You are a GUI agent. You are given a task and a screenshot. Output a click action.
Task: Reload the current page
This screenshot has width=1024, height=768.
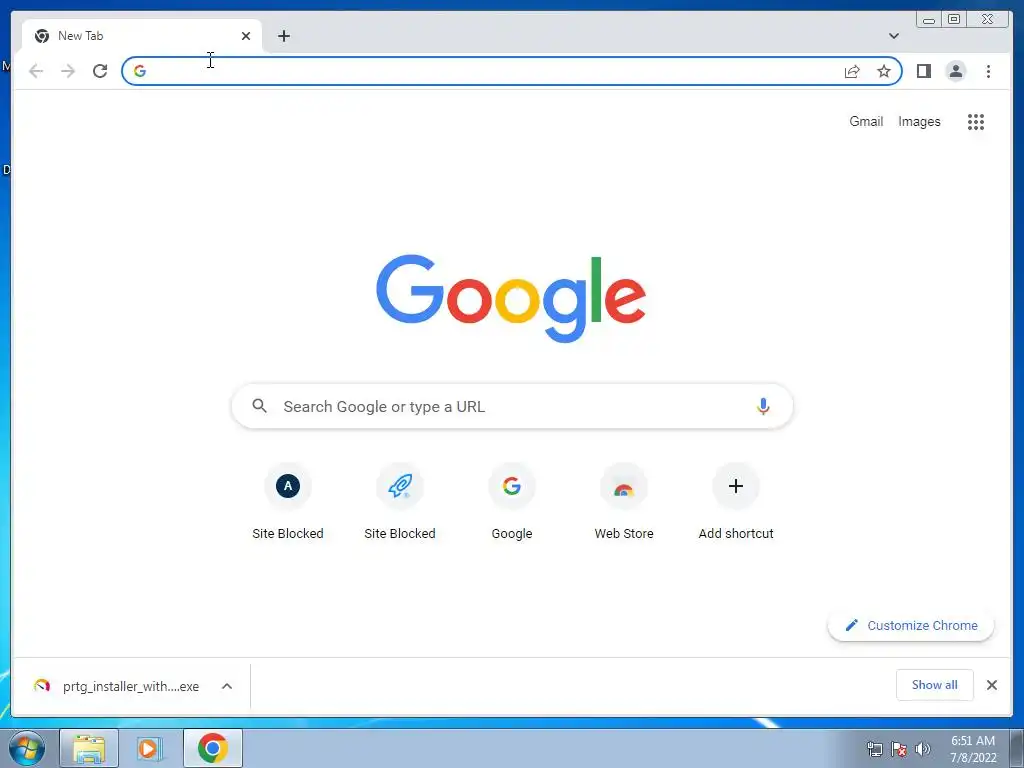[x=100, y=71]
